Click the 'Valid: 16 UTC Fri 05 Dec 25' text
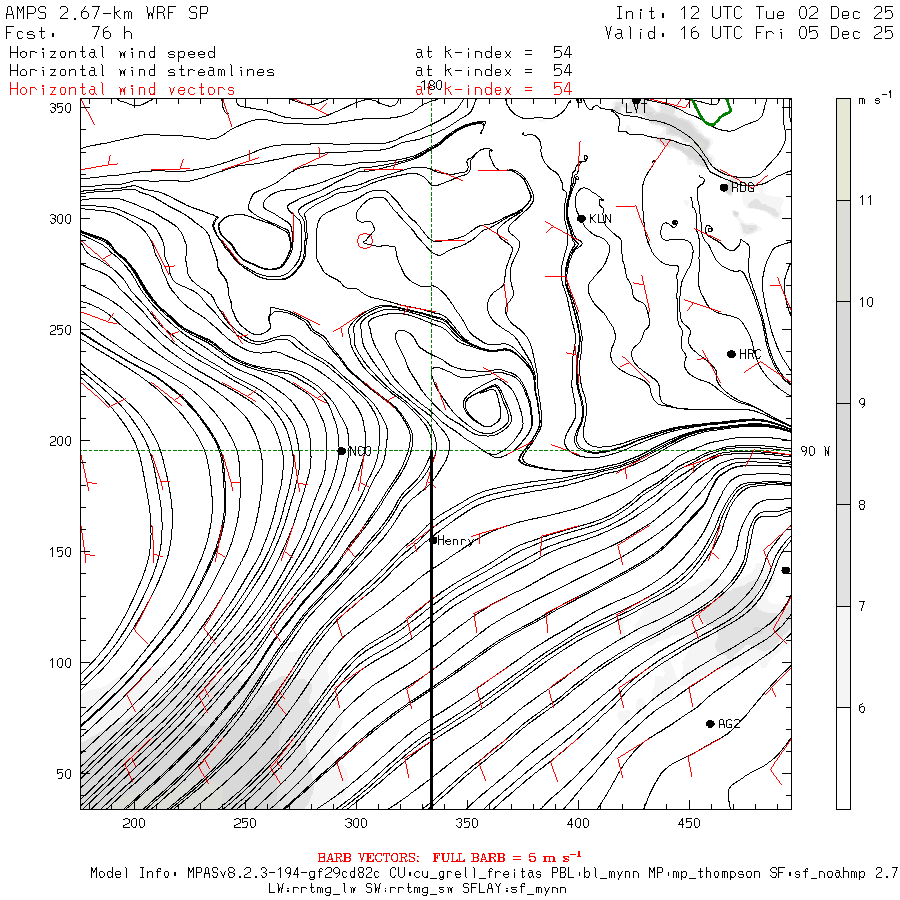900x900 pixels. [749, 33]
